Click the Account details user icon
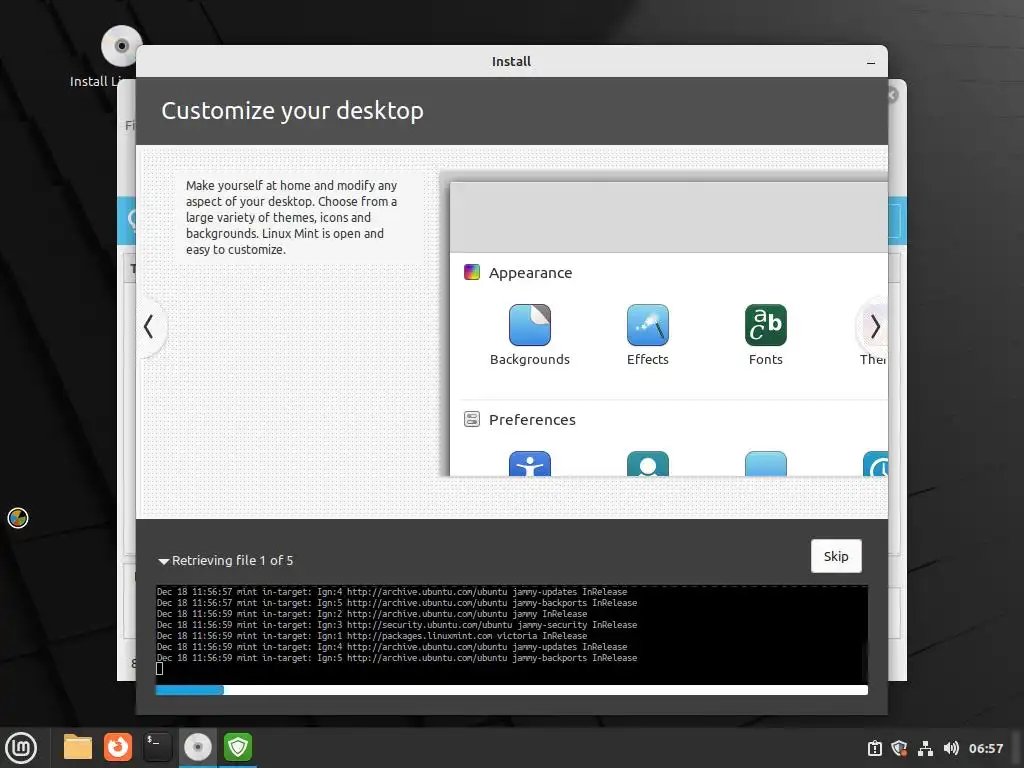Image resolution: width=1024 pixels, height=768 pixels. [x=648, y=464]
